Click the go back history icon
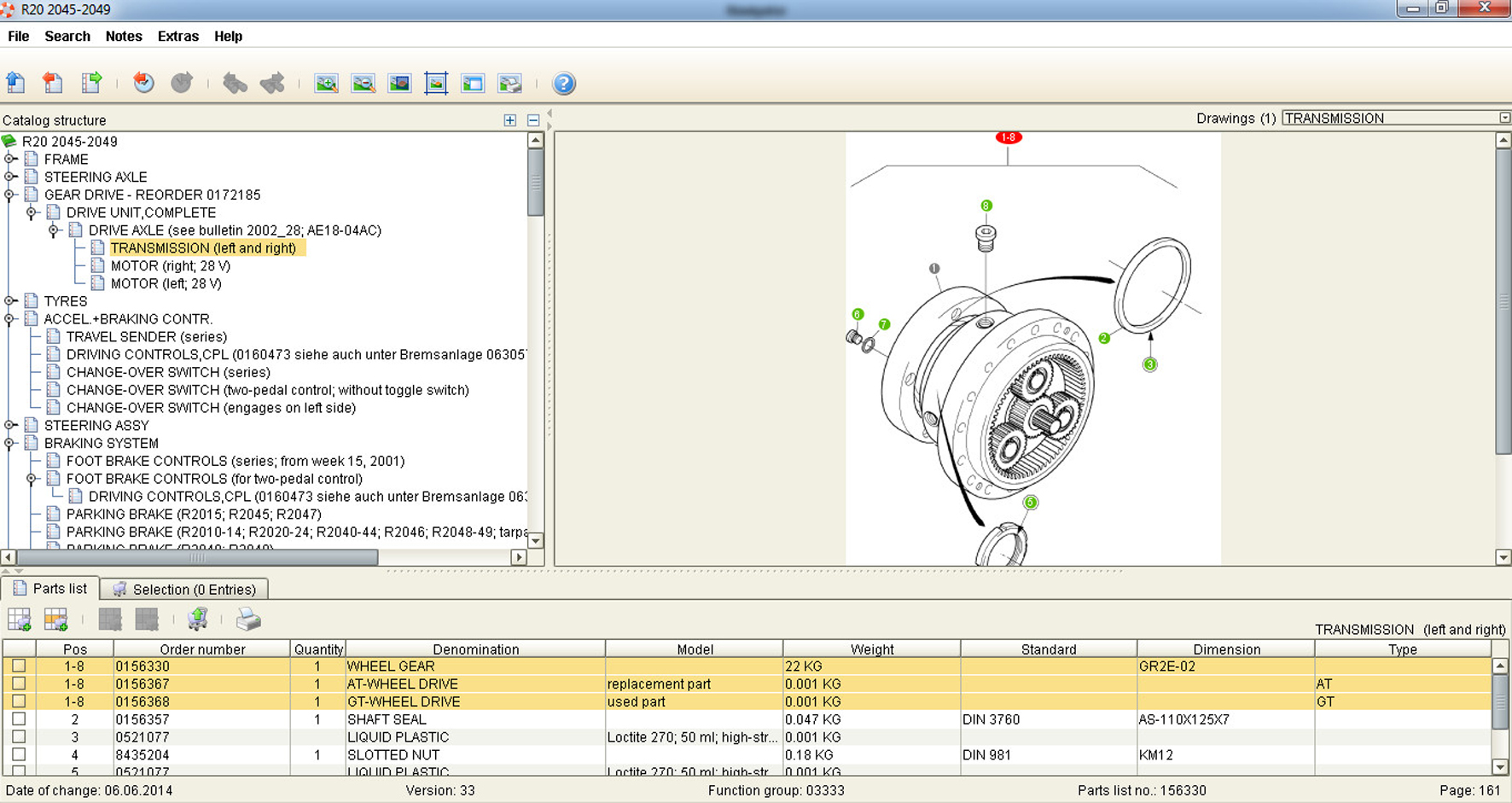Image resolution: width=1512 pixels, height=803 pixels. [143, 83]
